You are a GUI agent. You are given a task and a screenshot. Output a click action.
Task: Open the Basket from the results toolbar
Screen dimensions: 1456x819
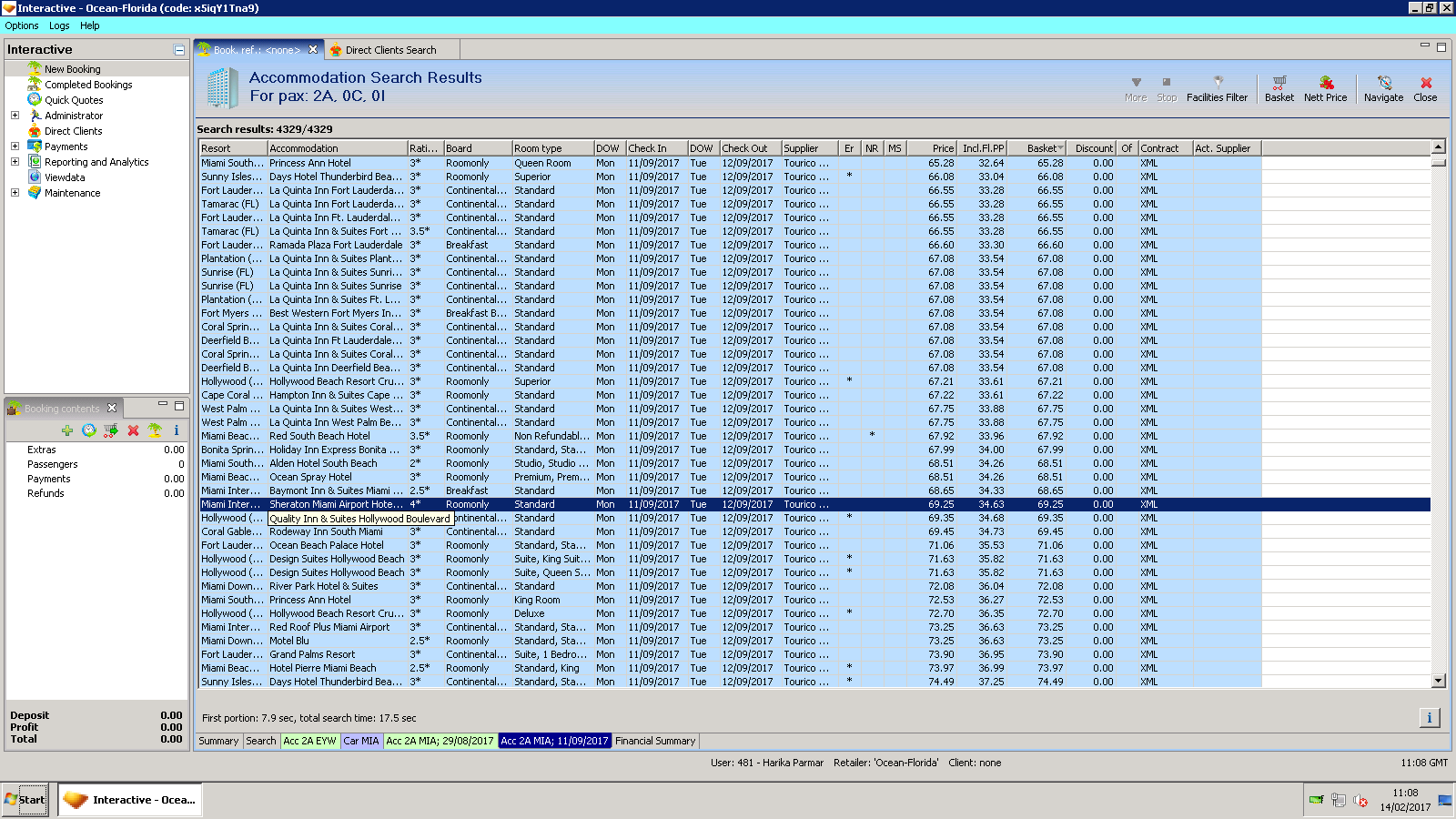[x=1279, y=87]
